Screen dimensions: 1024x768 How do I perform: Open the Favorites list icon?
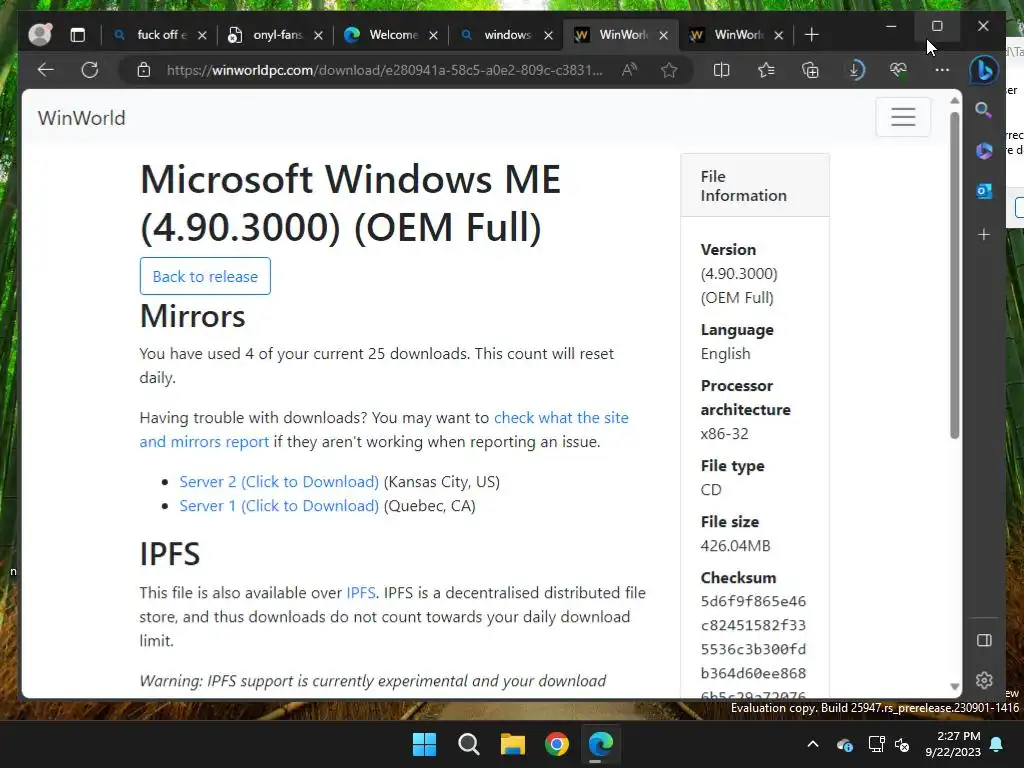[766, 70]
